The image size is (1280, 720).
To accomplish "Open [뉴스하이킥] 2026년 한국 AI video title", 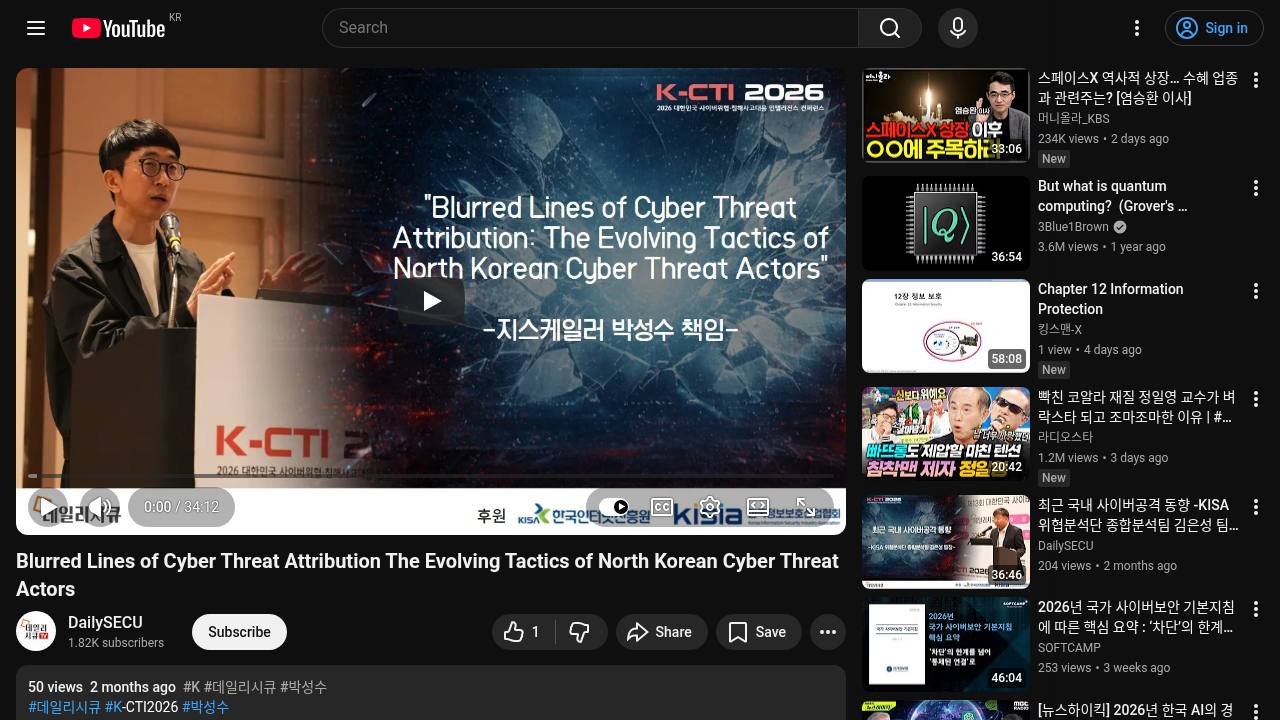I will click(x=1135, y=710).
